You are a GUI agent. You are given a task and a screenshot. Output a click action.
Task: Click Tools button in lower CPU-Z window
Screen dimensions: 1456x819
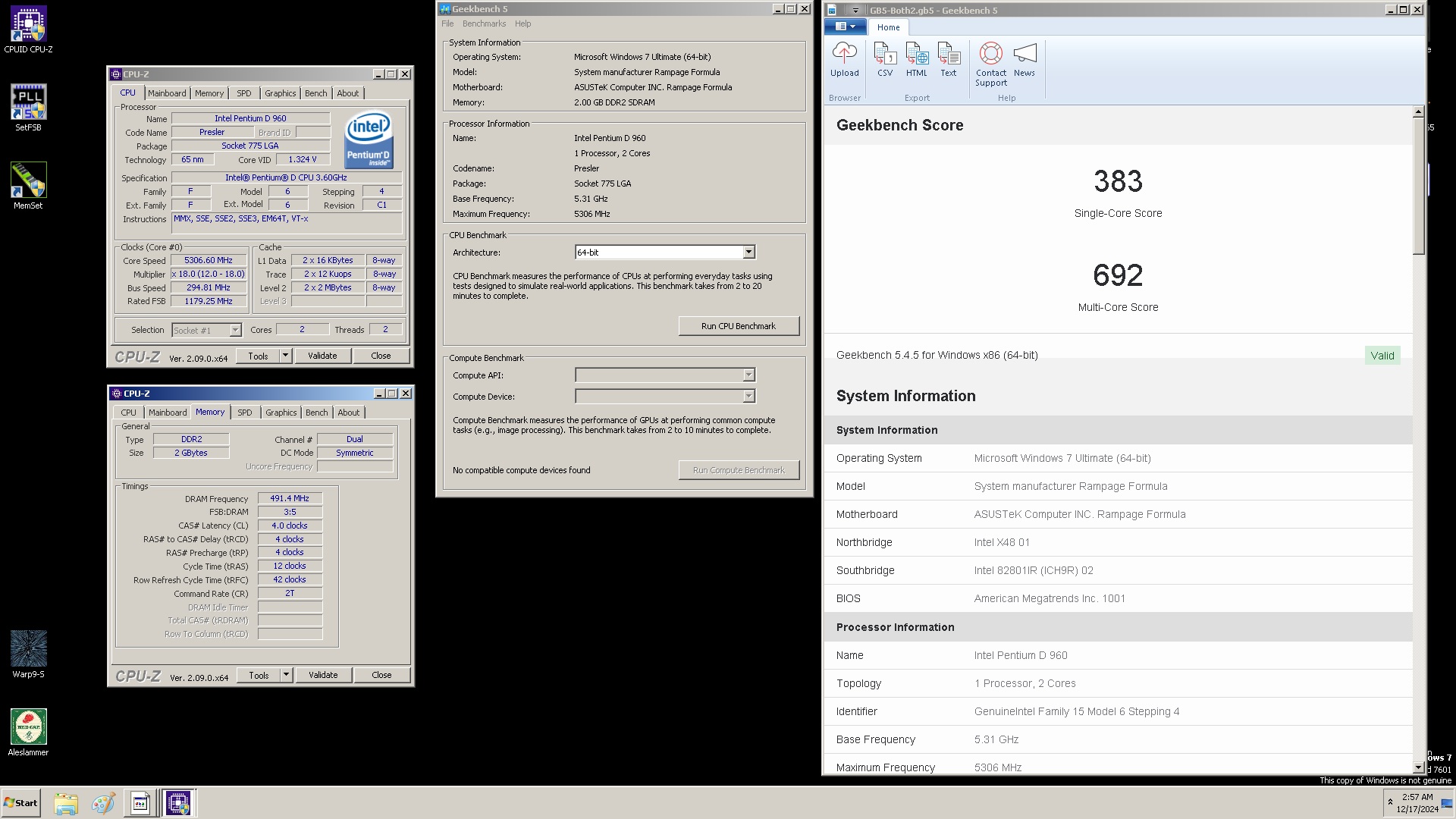coord(259,675)
